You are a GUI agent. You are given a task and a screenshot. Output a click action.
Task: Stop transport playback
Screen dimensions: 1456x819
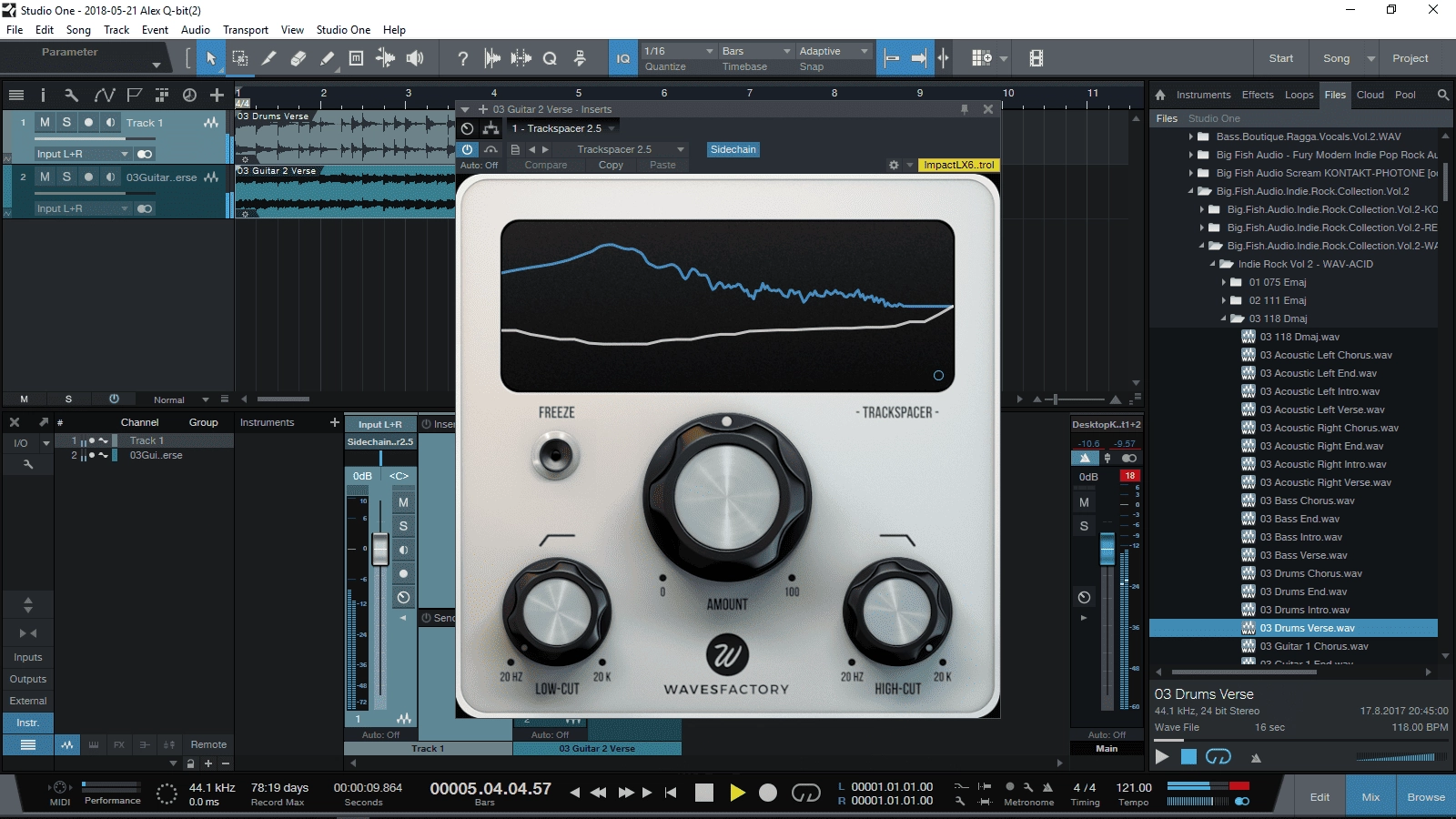click(703, 793)
